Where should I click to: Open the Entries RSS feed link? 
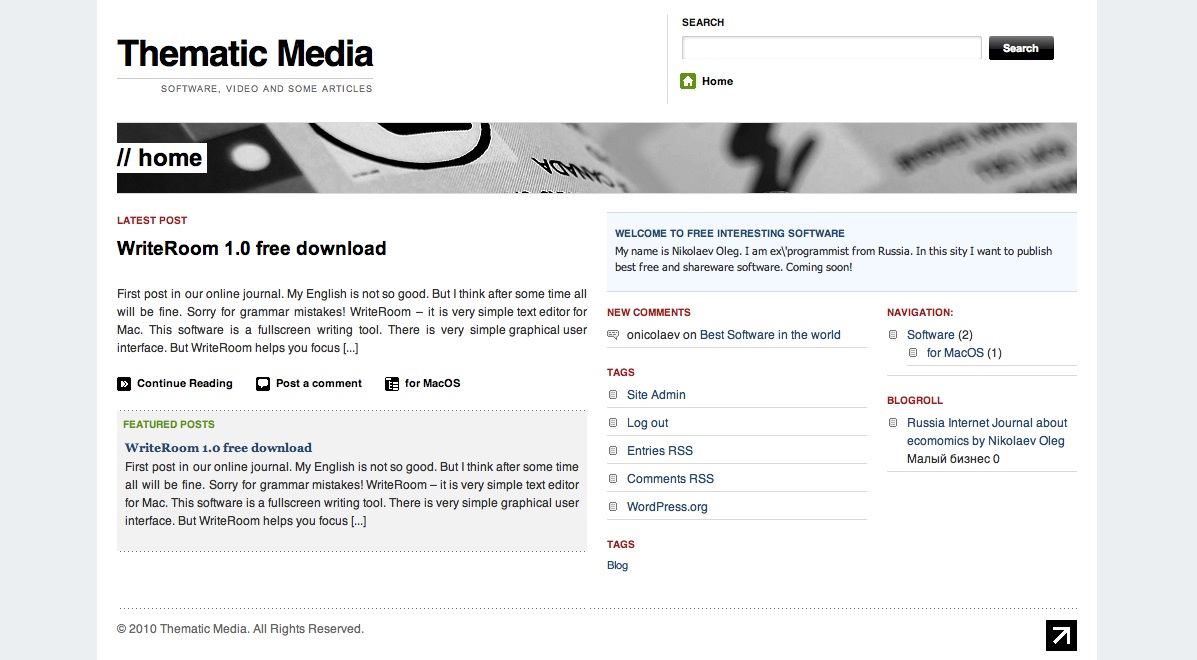click(x=659, y=451)
